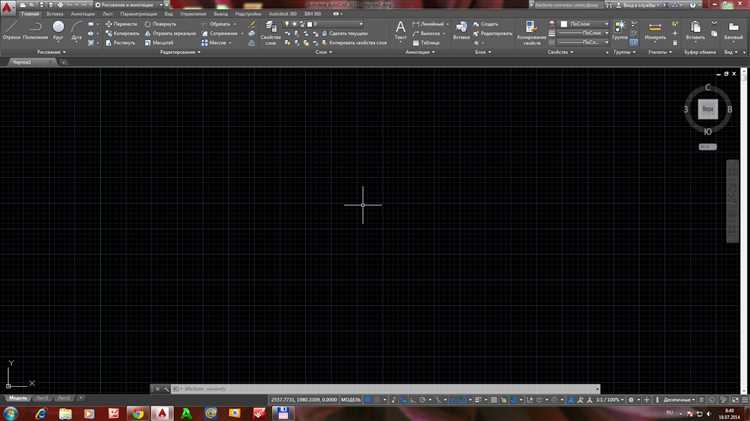Click the Measure (Измерить) ruler icon
This screenshot has height=421, width=750.
(655, 30)
